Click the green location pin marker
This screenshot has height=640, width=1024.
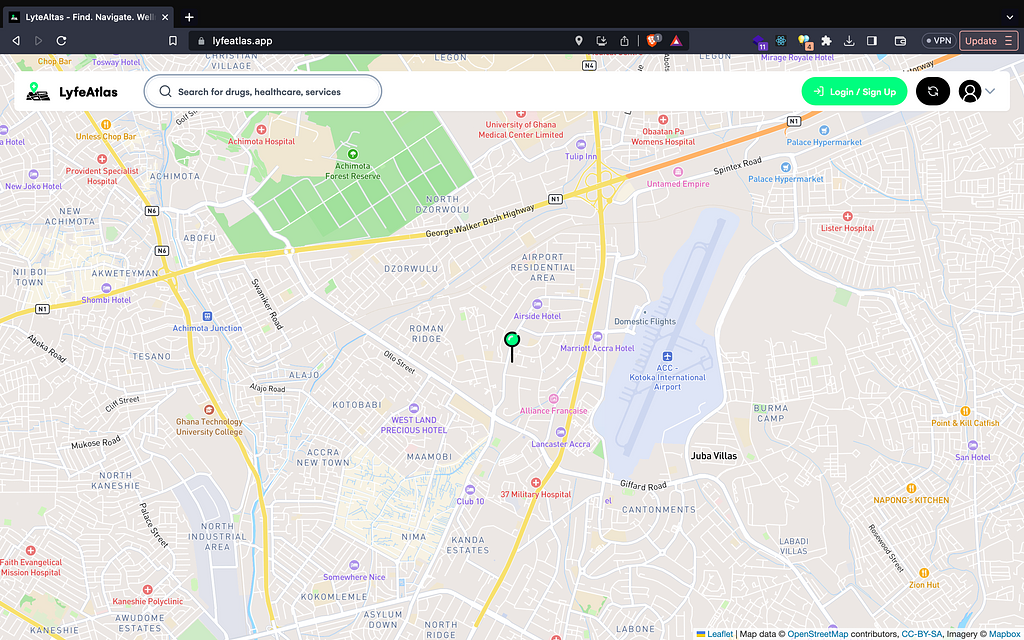[512, 341]
